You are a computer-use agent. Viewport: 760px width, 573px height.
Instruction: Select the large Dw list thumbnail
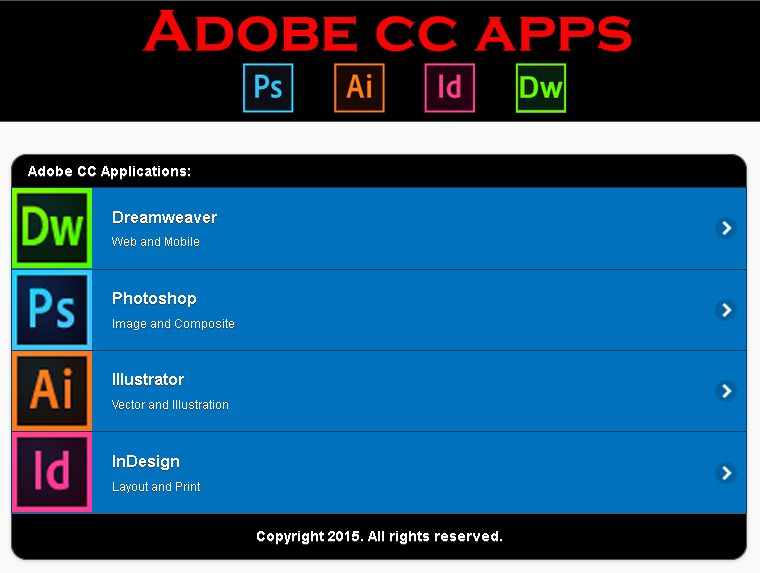[x=52, y=228]
